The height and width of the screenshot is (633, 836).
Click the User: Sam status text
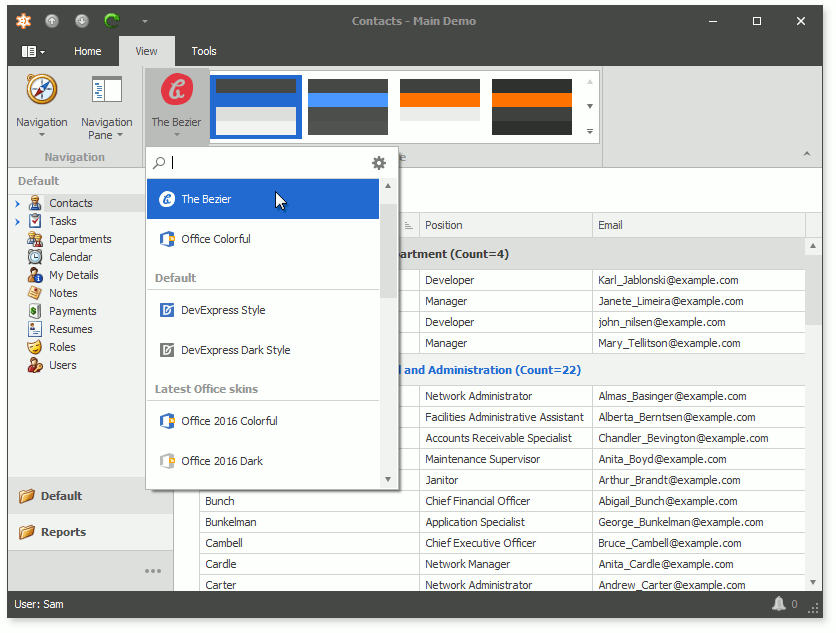click(x=39, y=604)
